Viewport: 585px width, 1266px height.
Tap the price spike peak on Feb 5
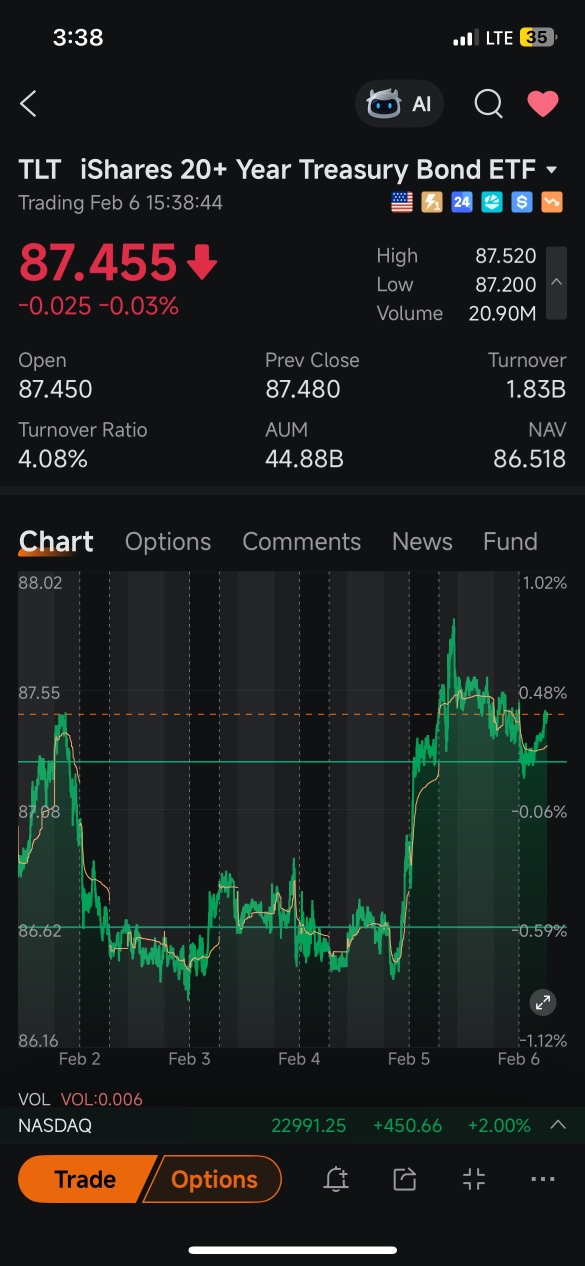coord(453,623)
